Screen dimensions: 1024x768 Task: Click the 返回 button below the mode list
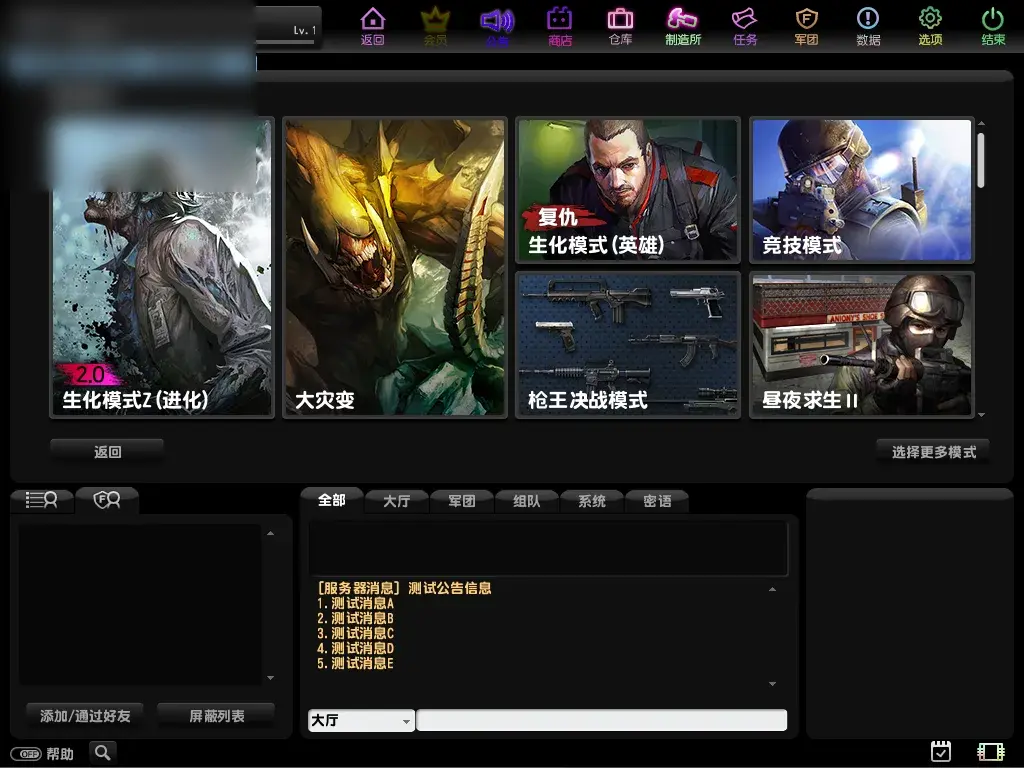point(105,450)
